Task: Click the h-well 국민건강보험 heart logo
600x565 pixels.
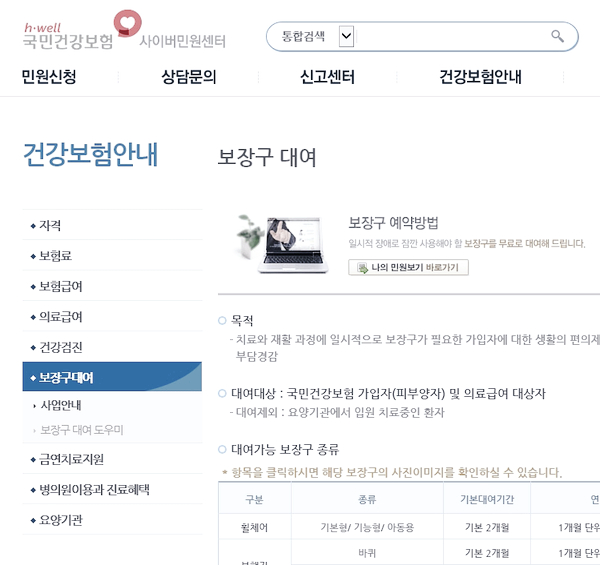Action: (x=82, y=30)
